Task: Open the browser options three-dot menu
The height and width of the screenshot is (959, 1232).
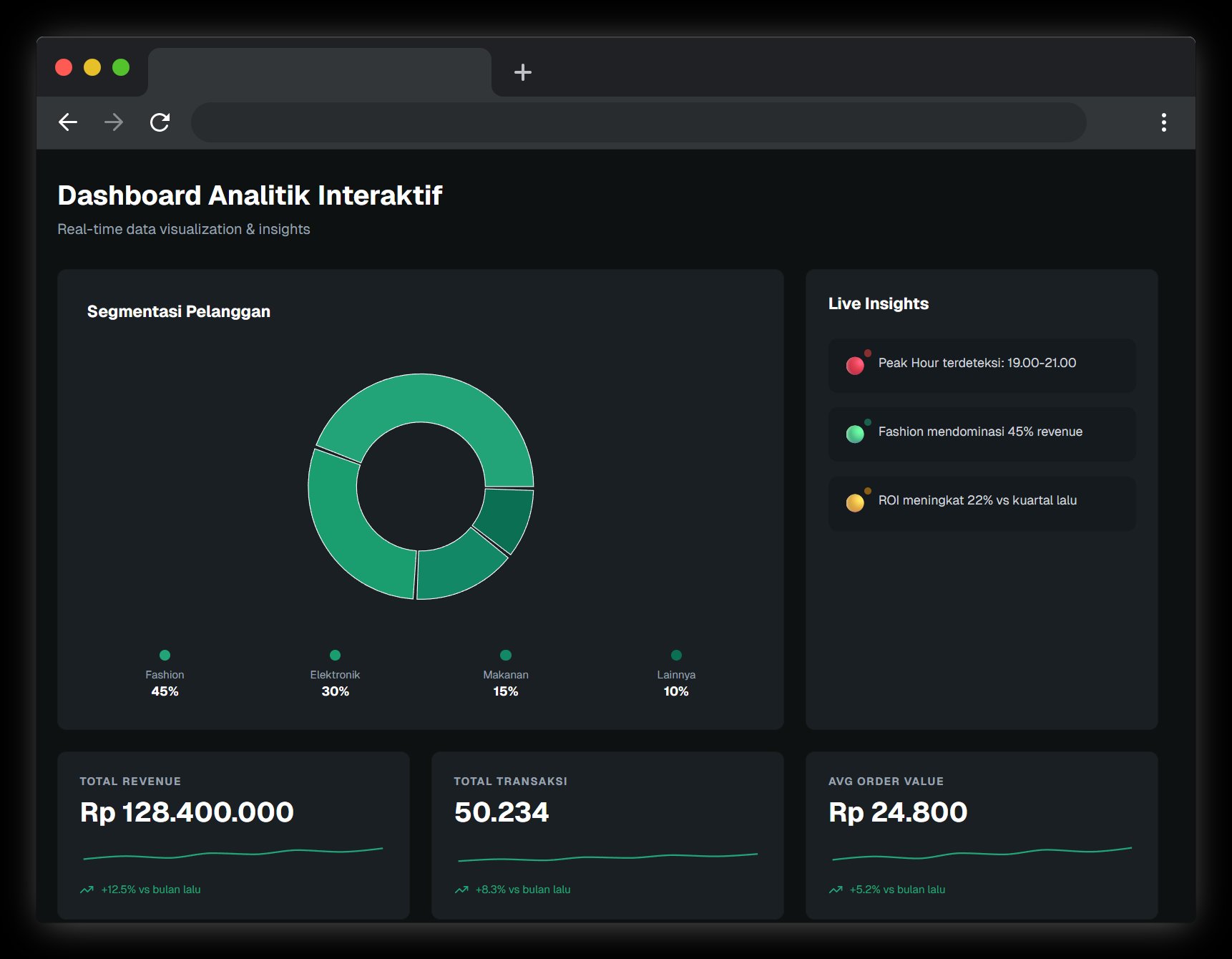Action: (x=1164, y=122)
